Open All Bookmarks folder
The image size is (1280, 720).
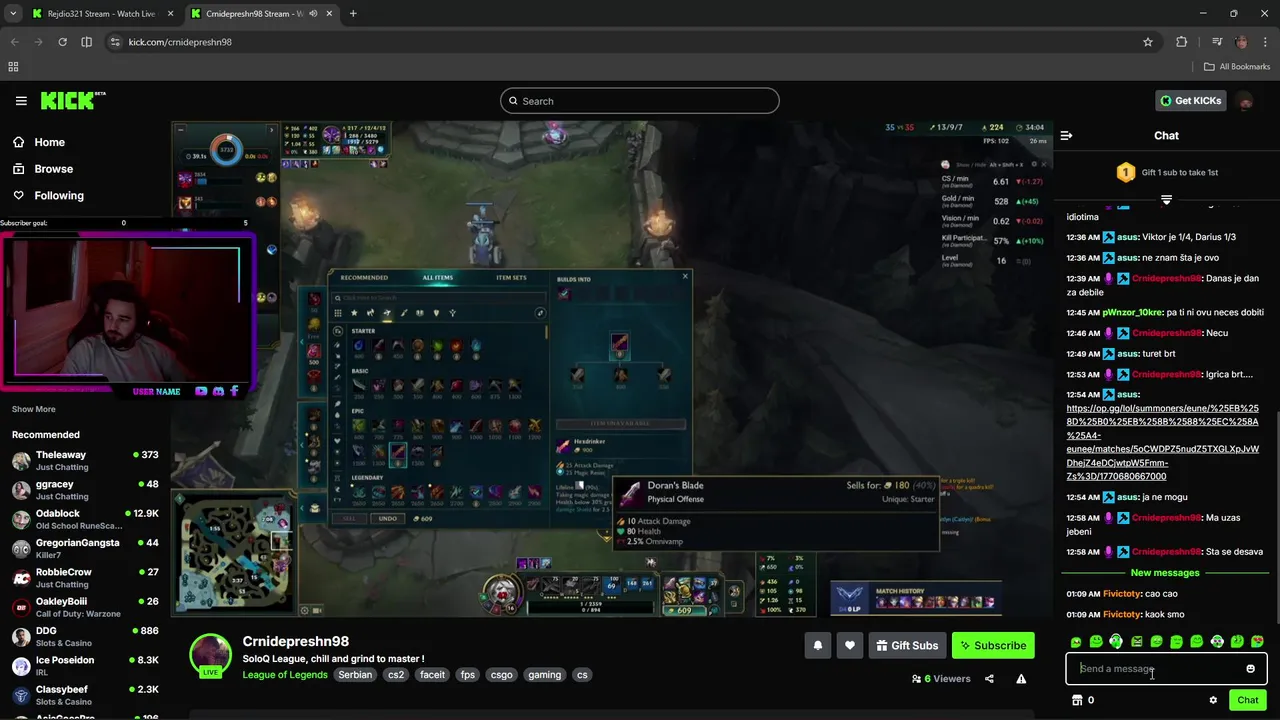(1237, 67)
